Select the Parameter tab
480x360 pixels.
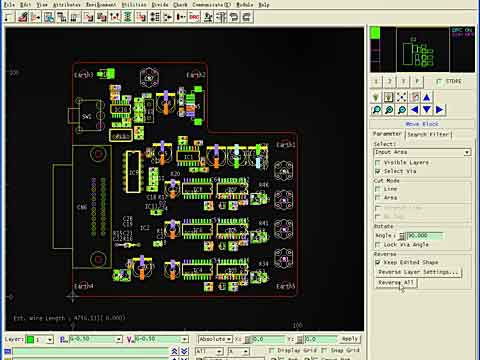click(387, 133)
